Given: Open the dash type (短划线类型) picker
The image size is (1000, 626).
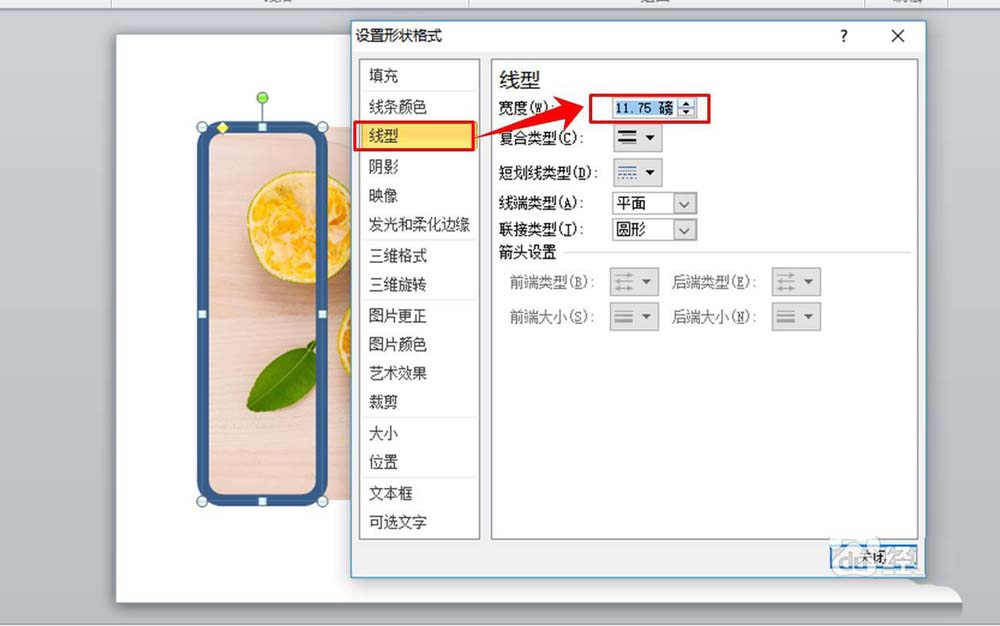Looking at the screenshot, I should click(x=637, y=172).
